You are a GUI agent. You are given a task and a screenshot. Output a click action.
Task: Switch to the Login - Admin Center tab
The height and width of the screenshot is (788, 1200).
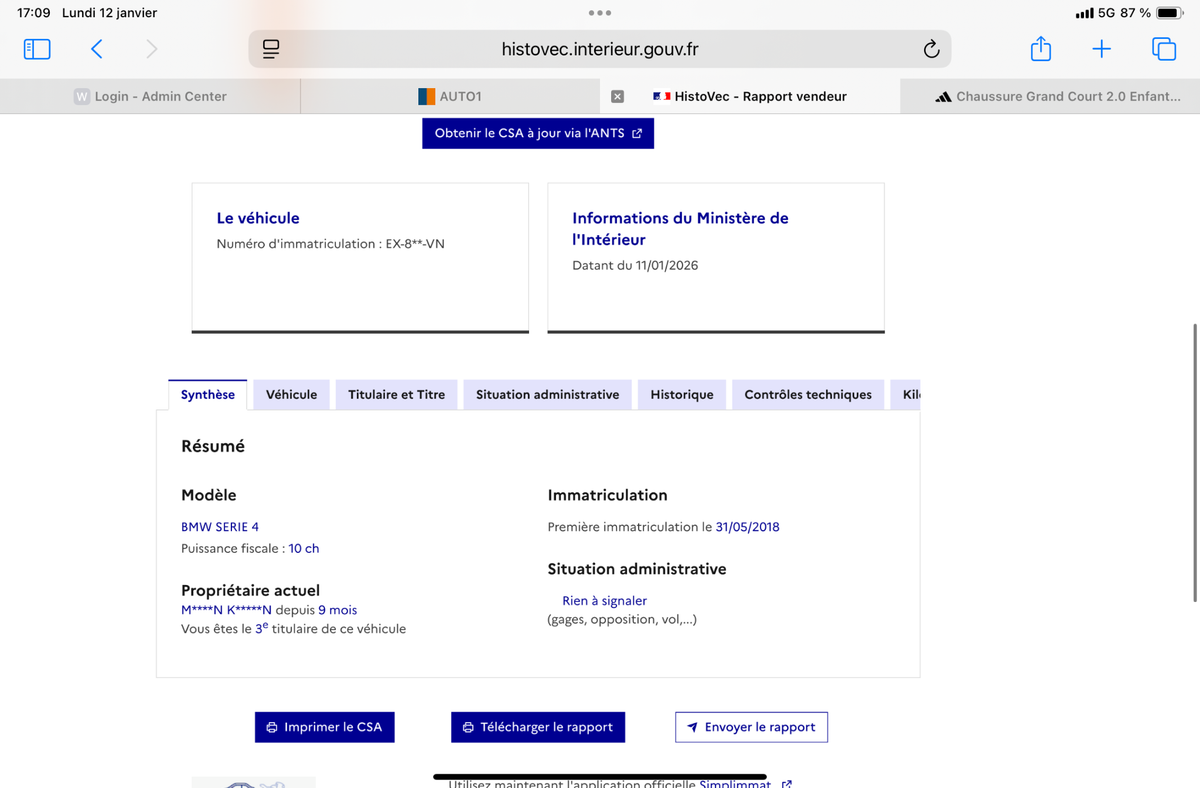150,96
